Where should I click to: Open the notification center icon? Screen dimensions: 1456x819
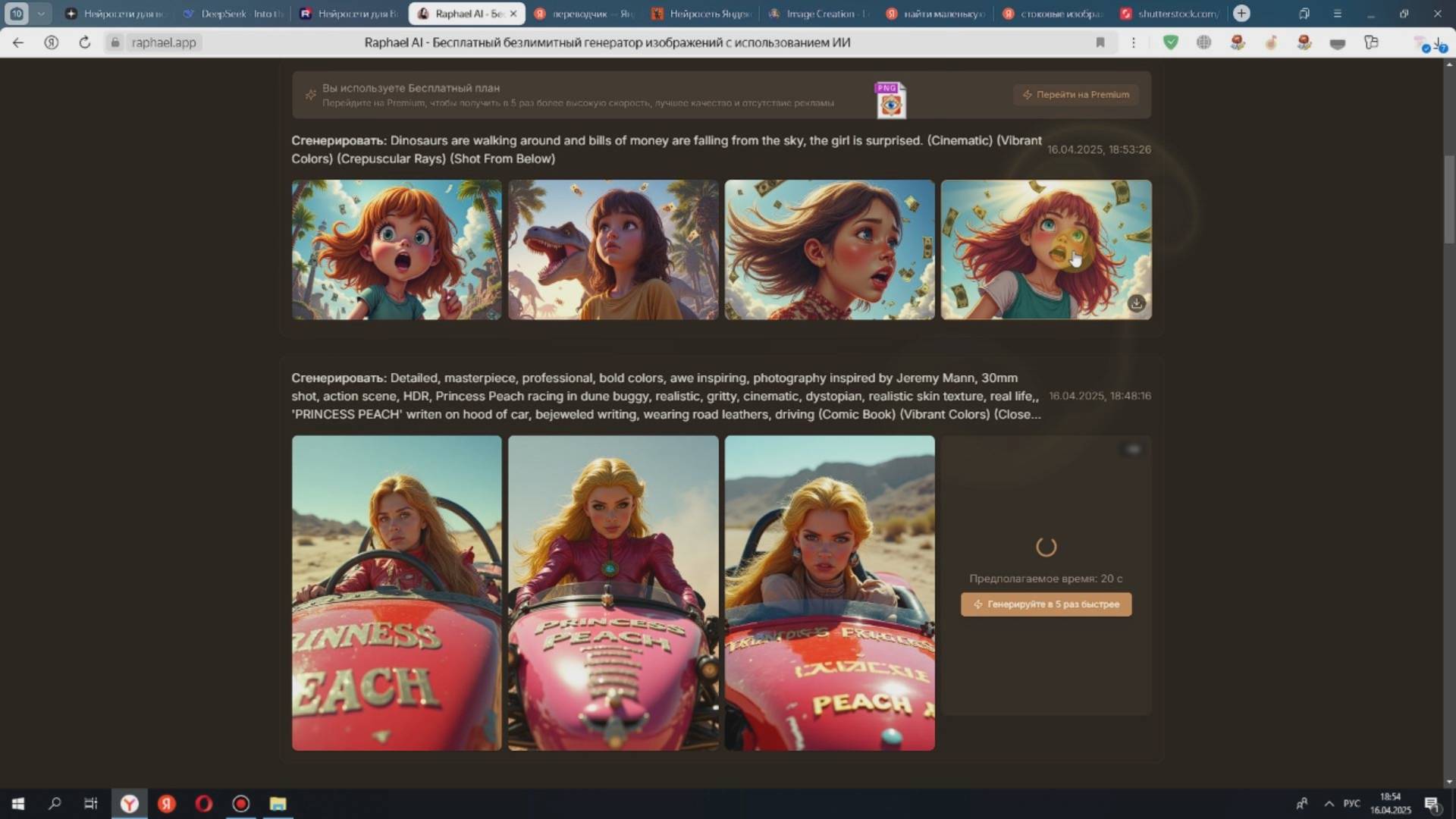pyautogui.click(x=1432, y=804)
